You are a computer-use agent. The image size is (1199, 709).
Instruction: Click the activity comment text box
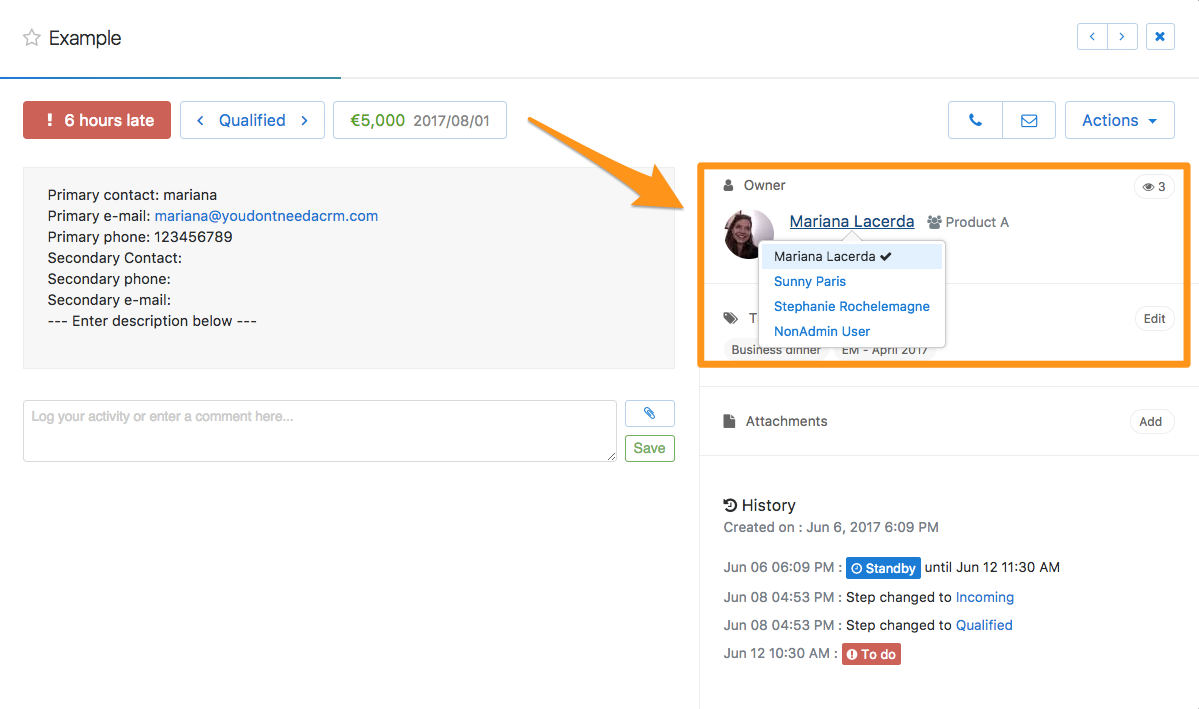[x=319, y=431]
